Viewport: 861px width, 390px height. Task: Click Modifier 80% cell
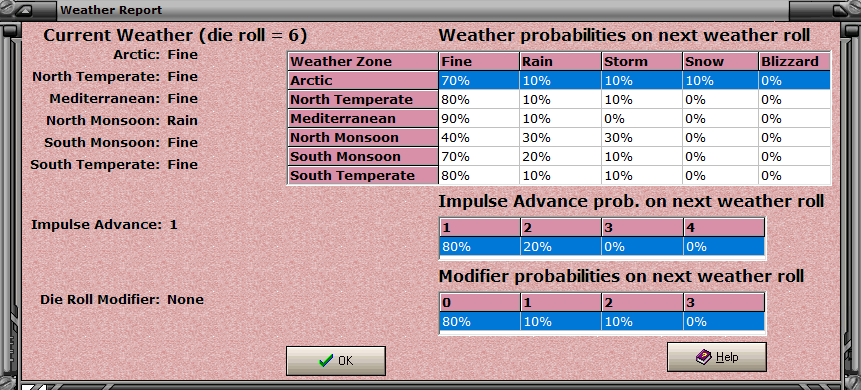click(x=480, y=321)
